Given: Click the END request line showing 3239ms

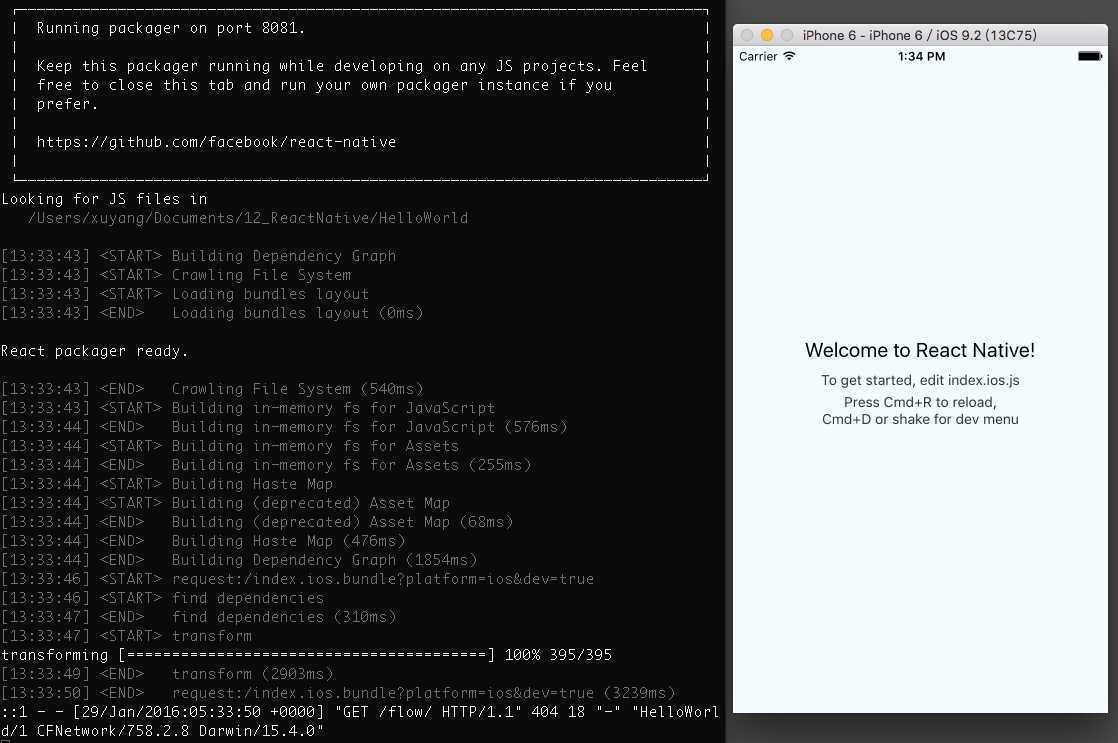Looking at the screenshot, I should [339, 693].
